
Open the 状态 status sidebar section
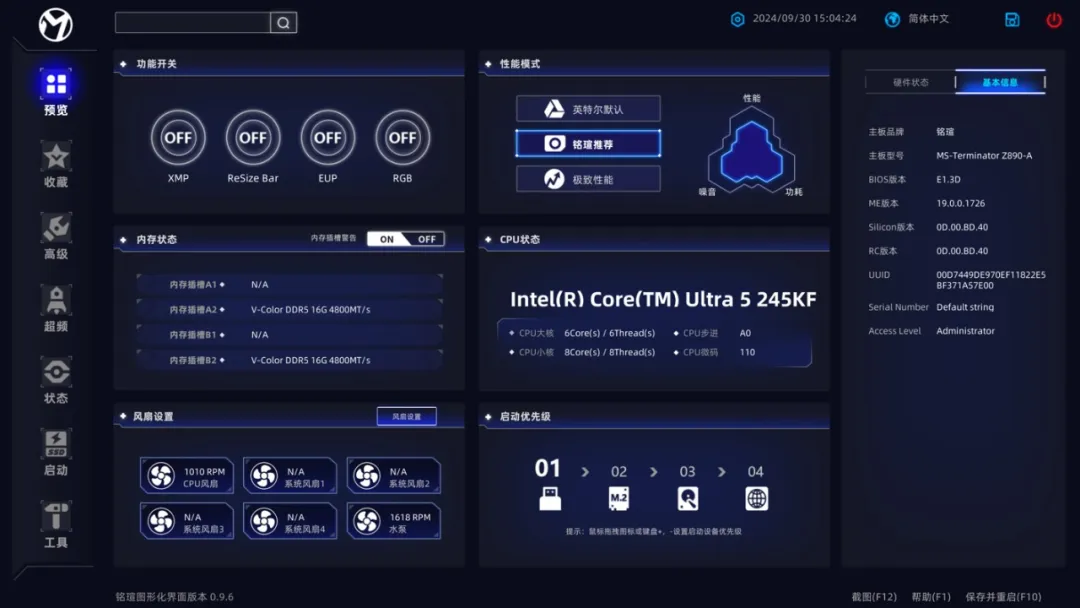56,380
